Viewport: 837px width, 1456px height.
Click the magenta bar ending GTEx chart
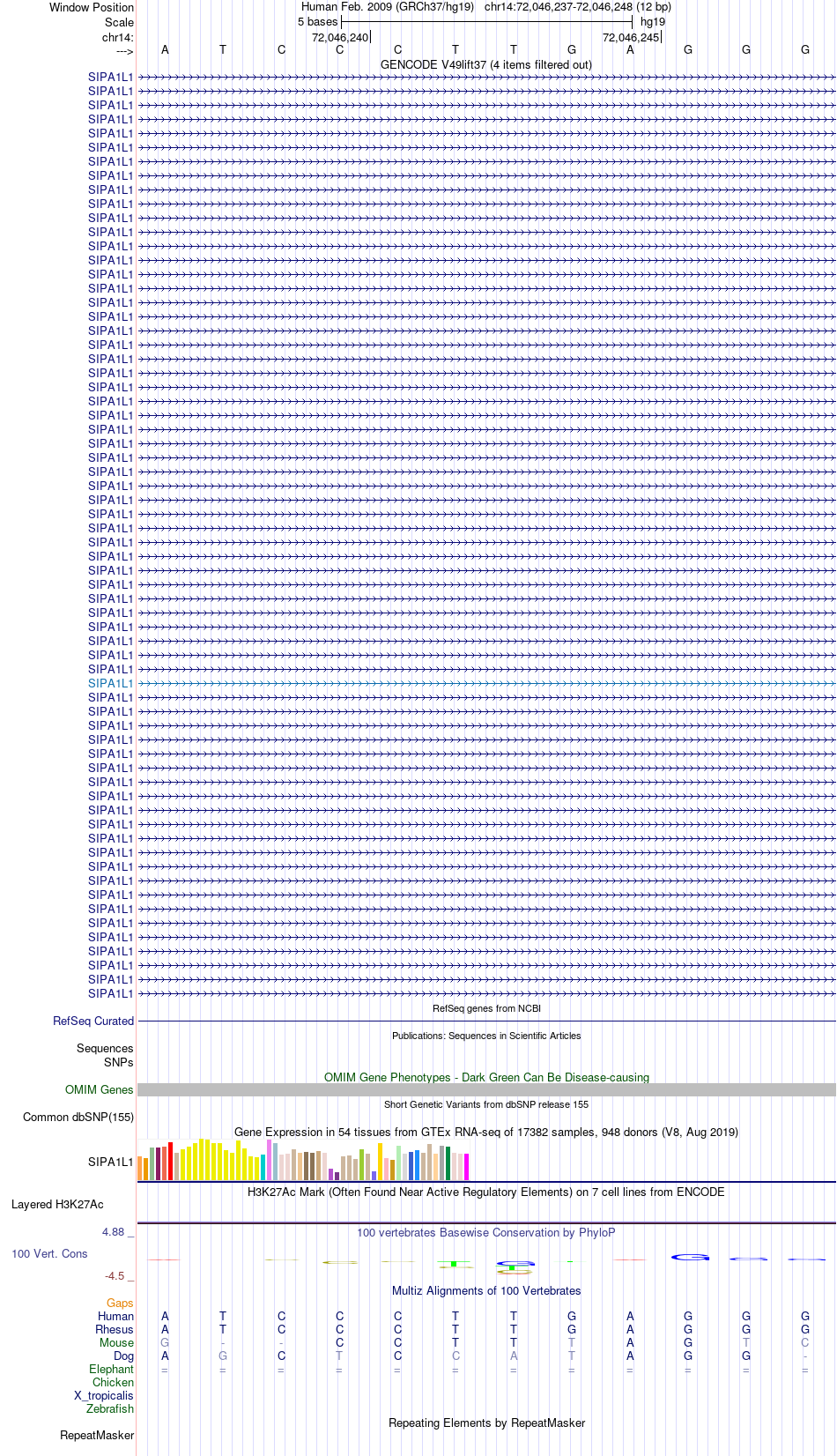click(466, 1167)
